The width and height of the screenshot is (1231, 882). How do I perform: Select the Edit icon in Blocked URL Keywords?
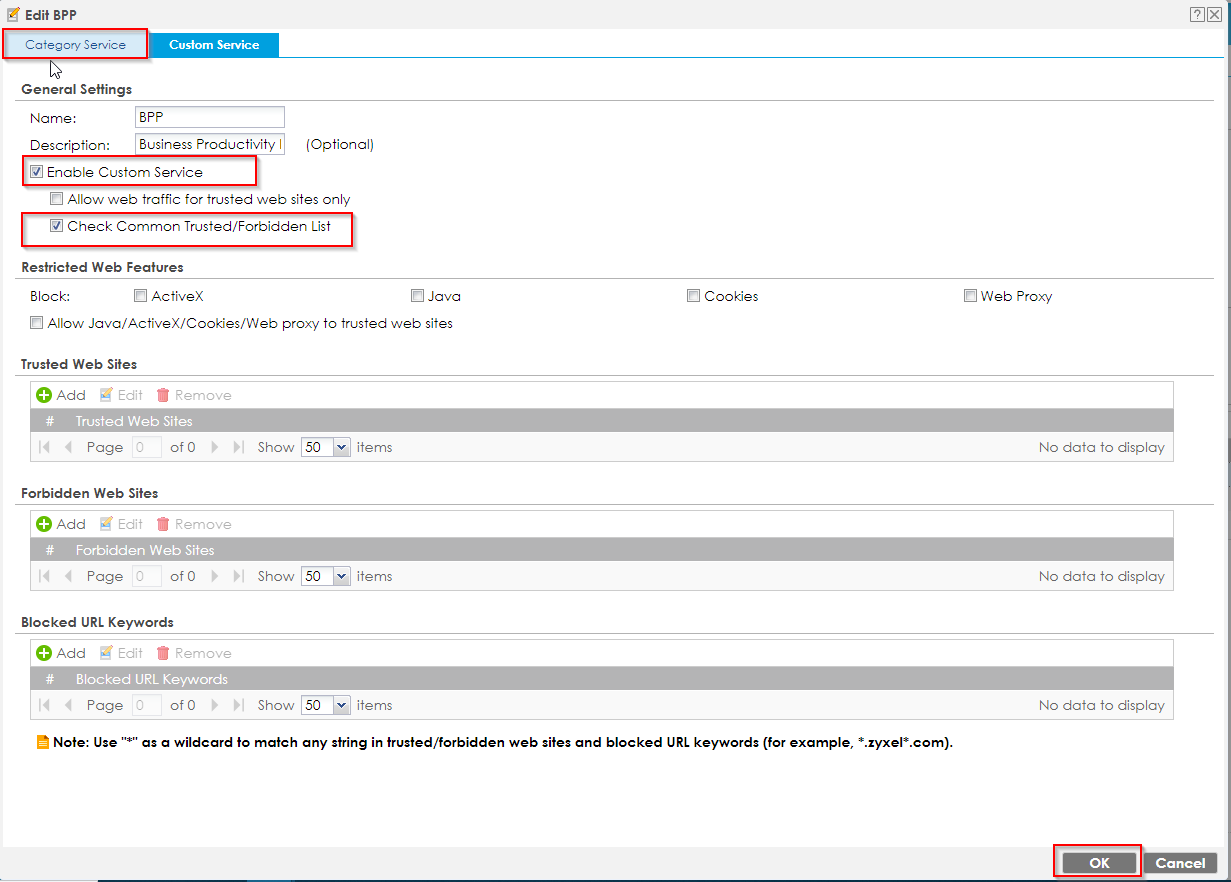coord(110,652)
